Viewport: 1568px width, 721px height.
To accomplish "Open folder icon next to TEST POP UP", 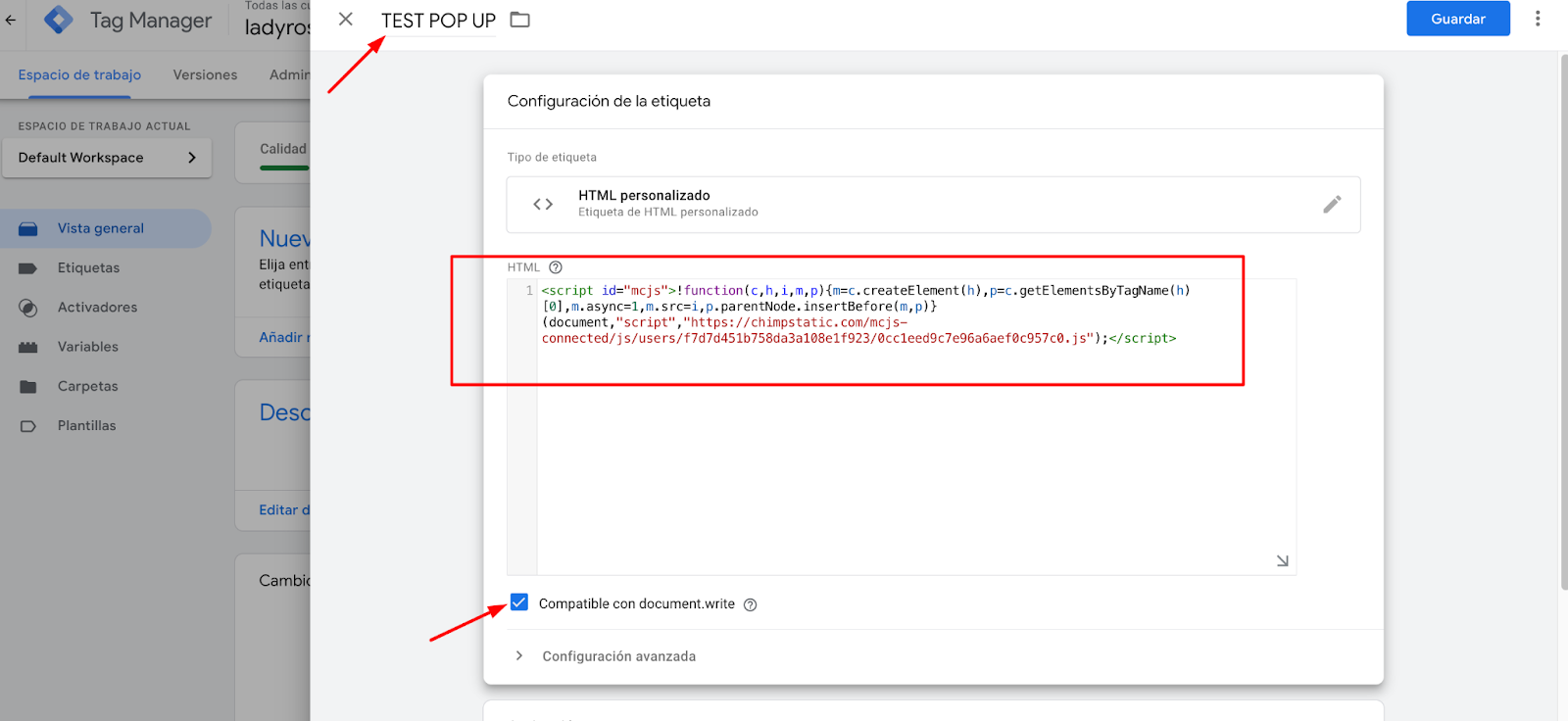I will click(520, 20).
